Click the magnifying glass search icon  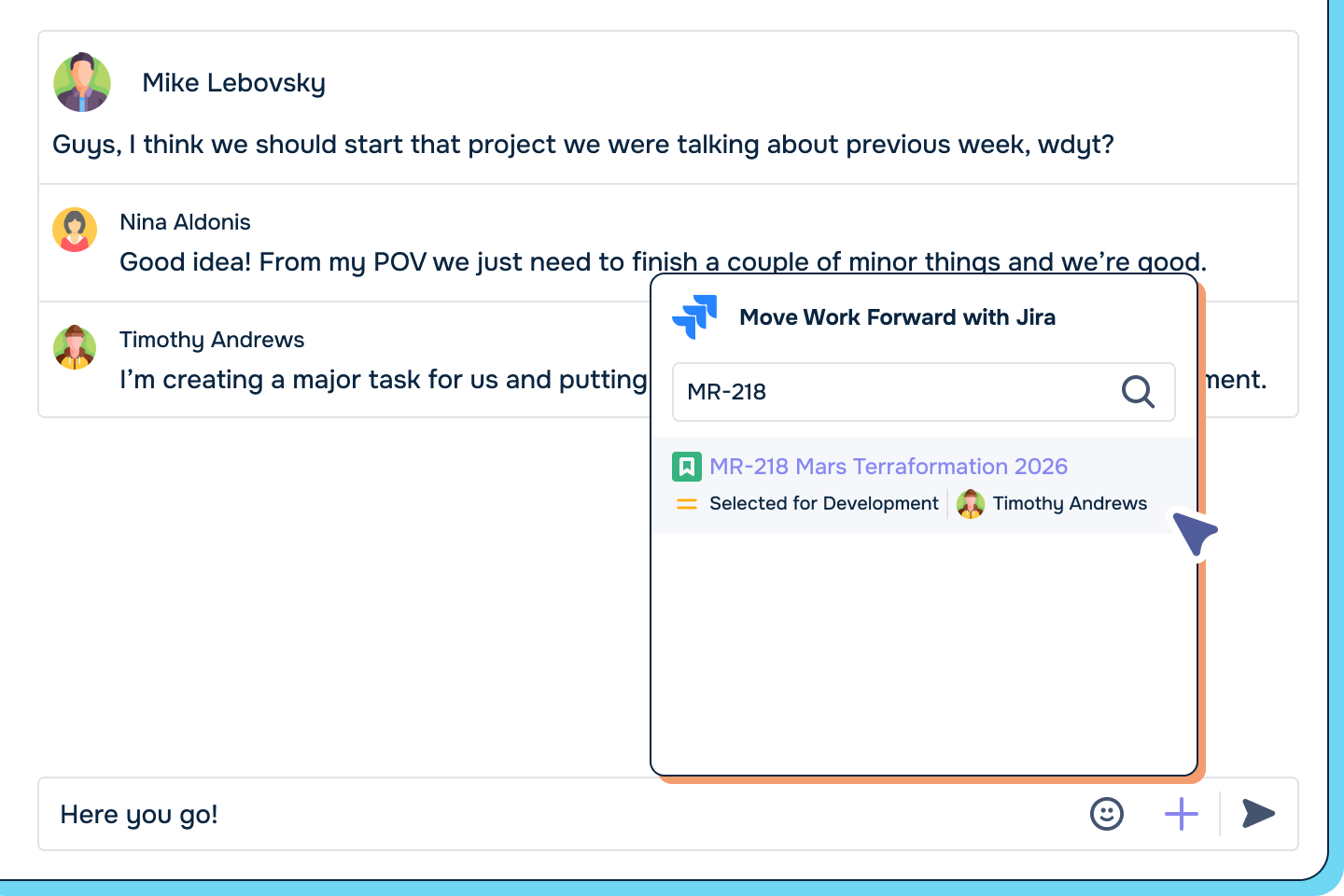[1138, 392]
